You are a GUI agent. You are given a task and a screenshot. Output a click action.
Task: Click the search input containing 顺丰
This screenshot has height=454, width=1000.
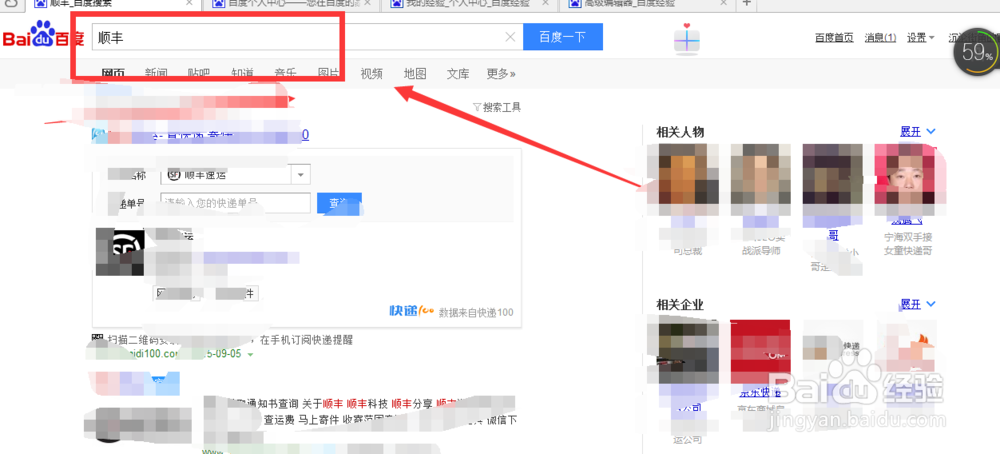307,37
